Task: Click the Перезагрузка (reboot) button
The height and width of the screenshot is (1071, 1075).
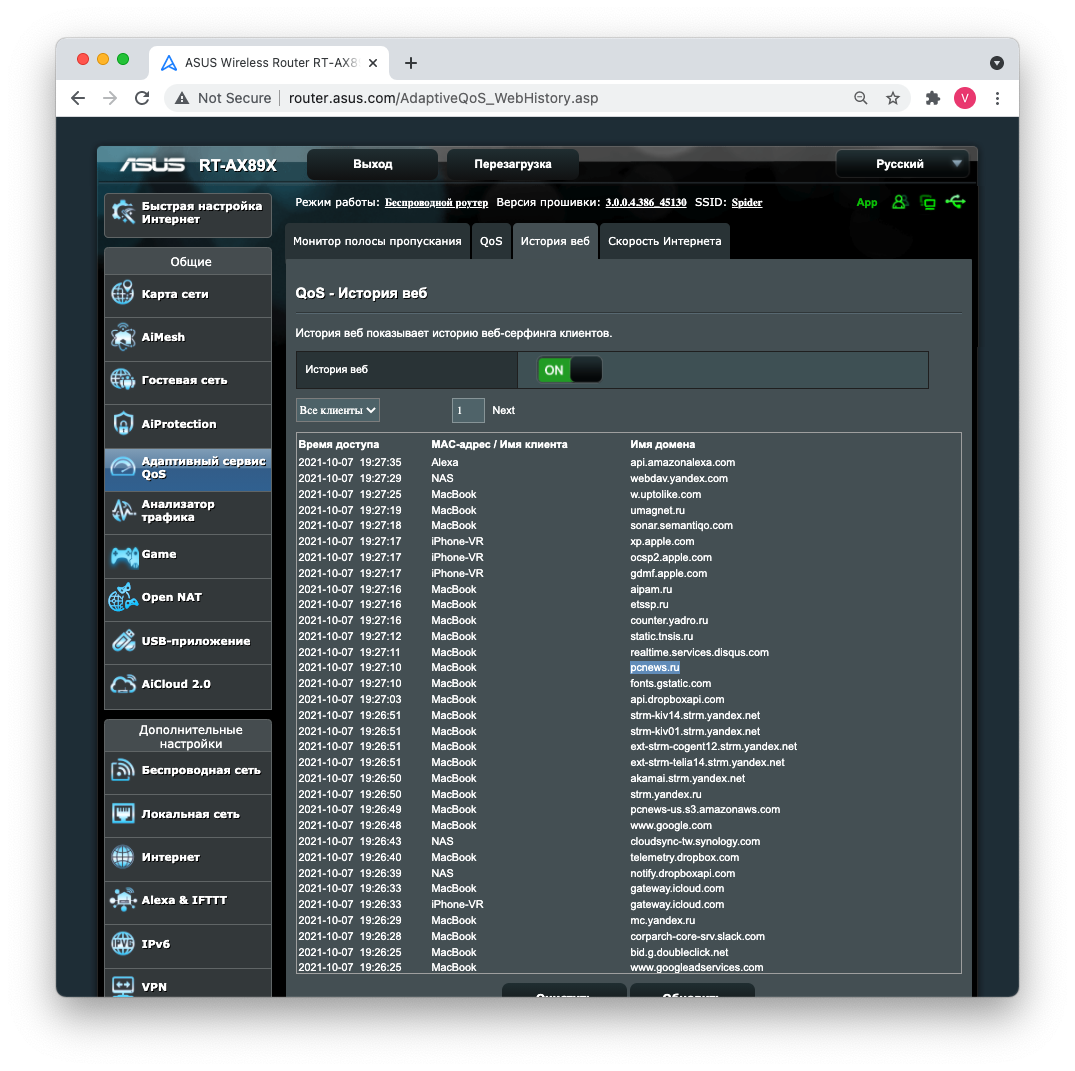Action: pos(513,164)
